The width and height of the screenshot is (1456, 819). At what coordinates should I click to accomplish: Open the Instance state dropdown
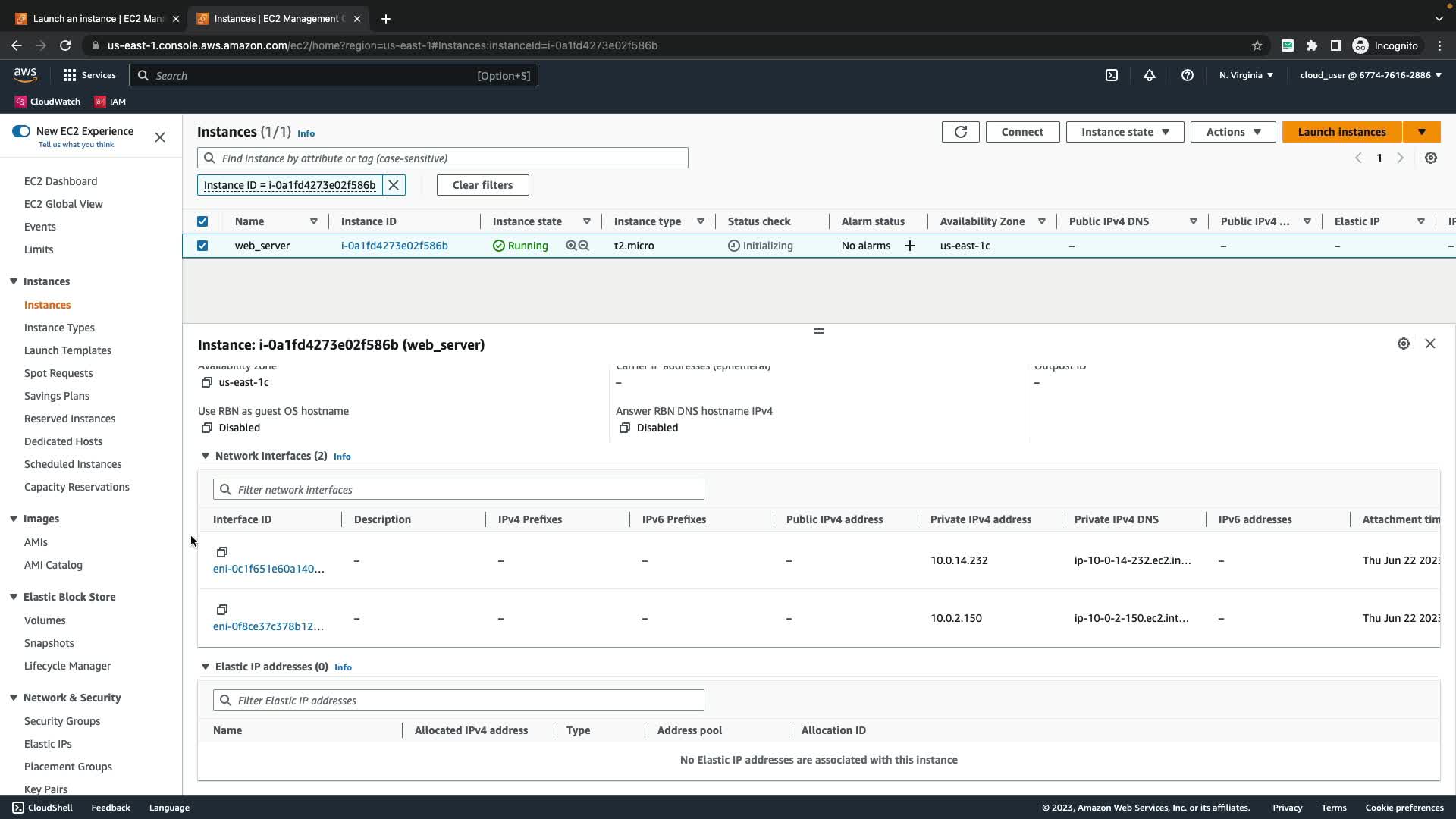tap(1125, 132)
